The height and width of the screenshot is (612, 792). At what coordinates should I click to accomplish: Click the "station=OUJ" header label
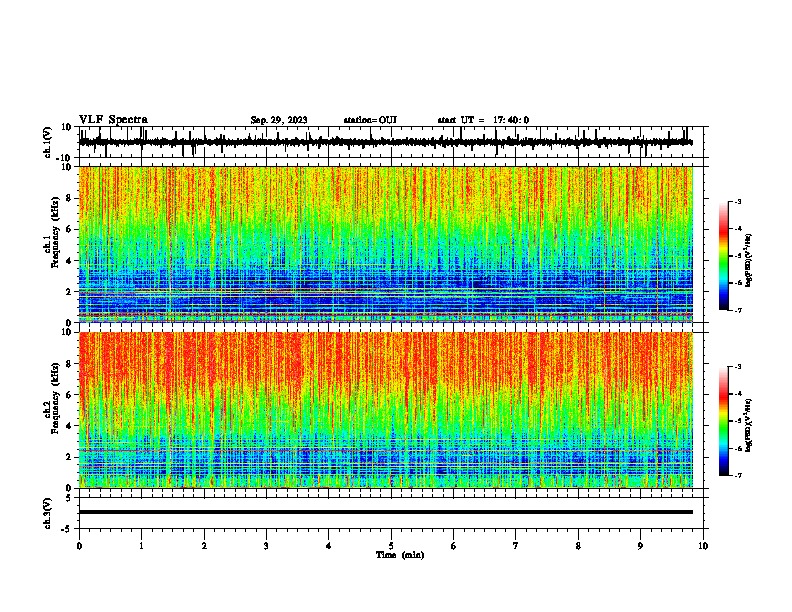coord(370,120)
